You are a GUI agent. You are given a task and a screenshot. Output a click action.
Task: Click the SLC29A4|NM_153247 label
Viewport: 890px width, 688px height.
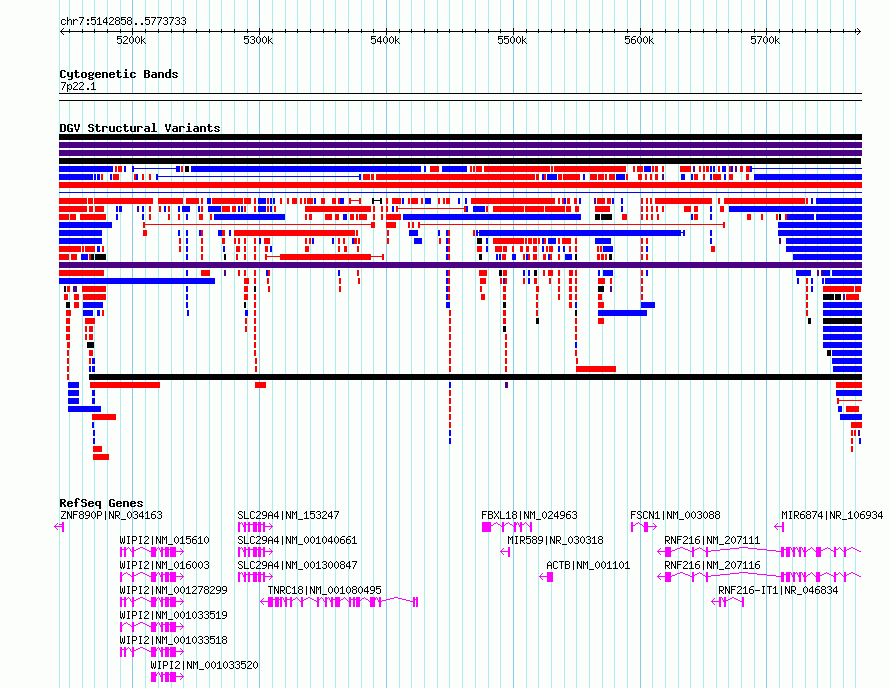(288, 515)
